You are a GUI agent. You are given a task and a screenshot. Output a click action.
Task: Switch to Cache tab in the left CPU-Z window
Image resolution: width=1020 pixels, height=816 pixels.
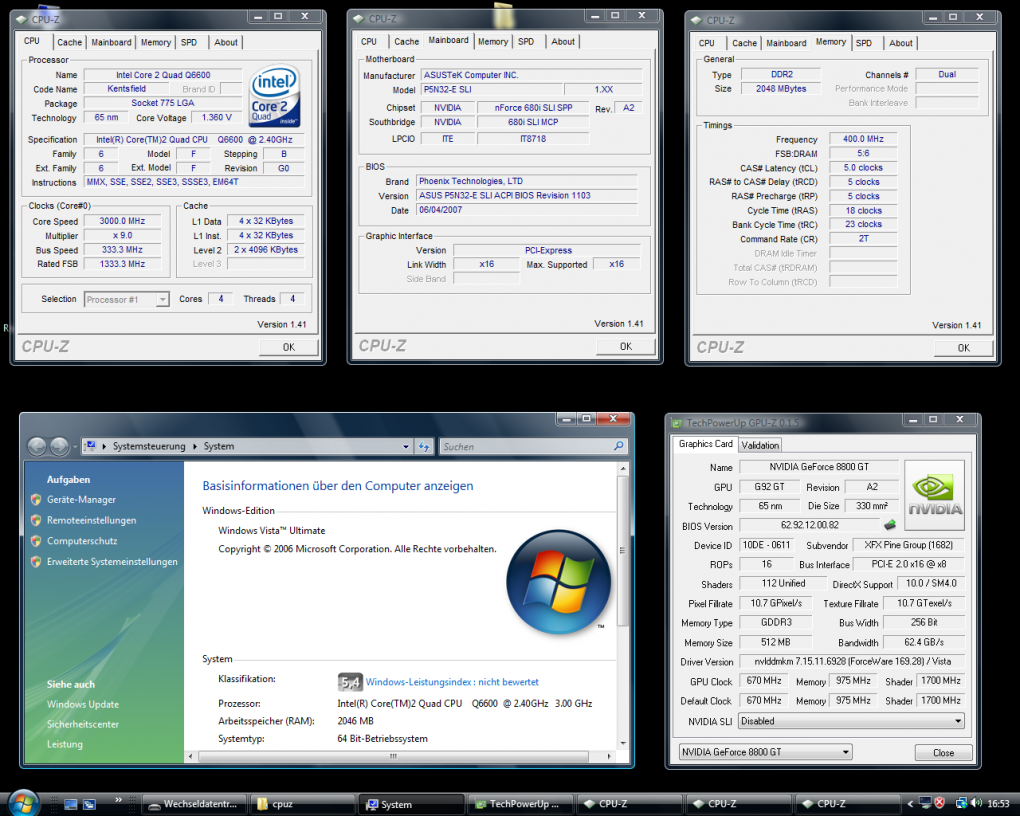70,42
